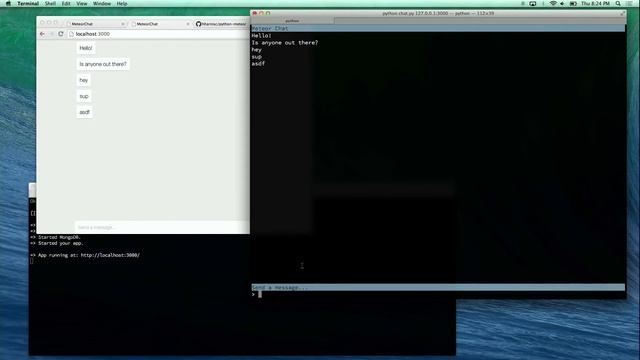Minimize the python terminal window
640x360 pixels.
tap(261, 13)
